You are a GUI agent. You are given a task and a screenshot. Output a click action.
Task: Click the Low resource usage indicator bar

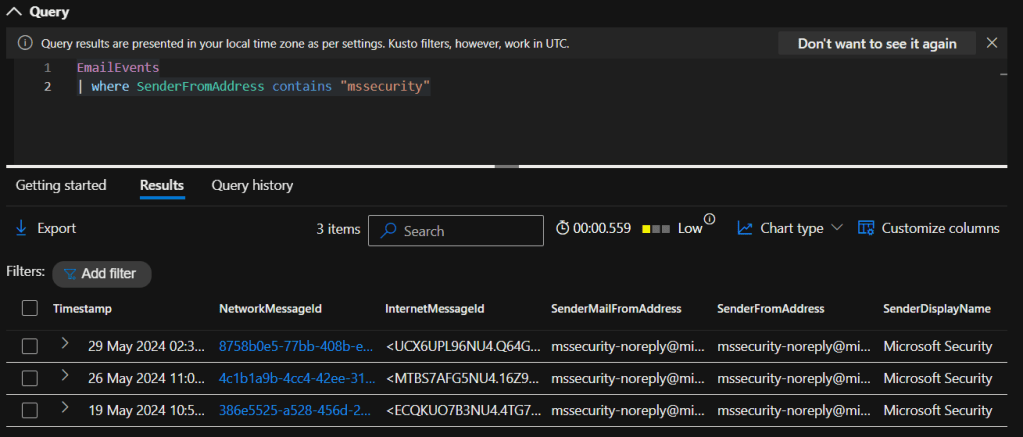point(656,229)
